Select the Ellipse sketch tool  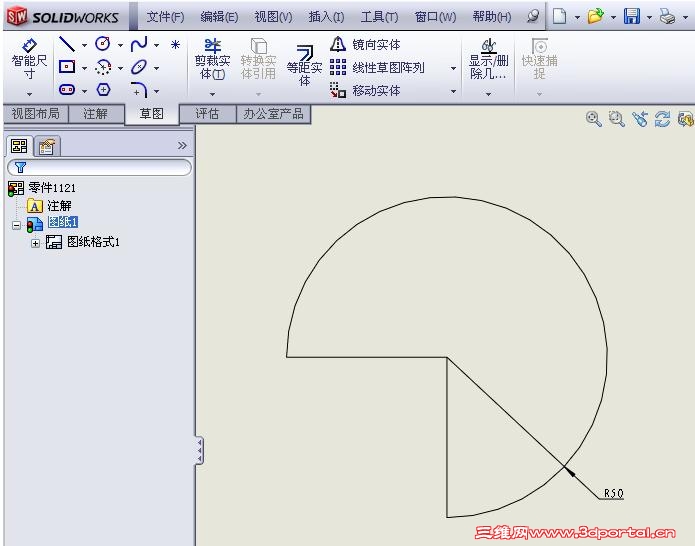(139, 67)
